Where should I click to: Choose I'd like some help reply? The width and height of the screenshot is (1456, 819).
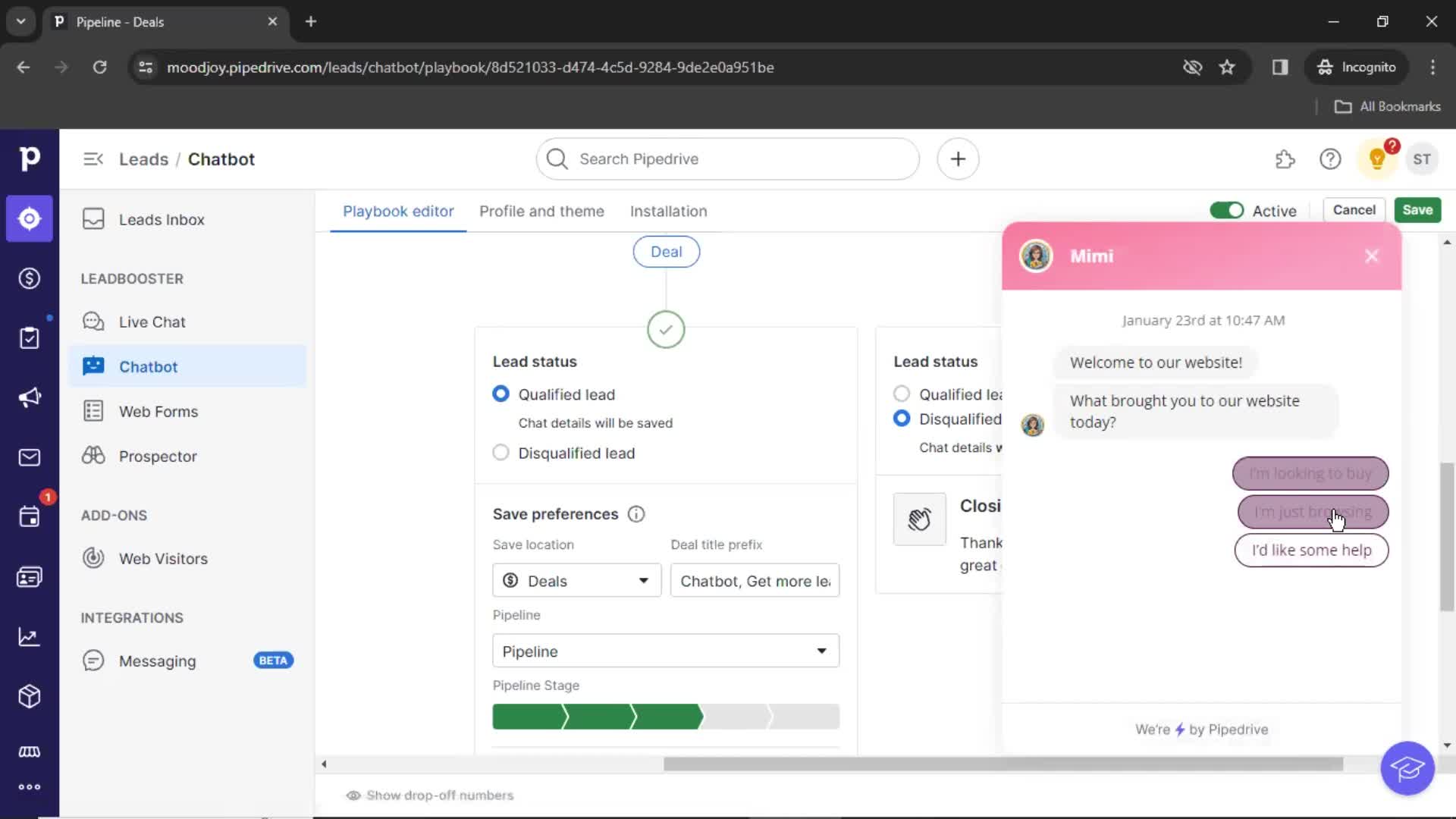click(x=1310, y=551)
